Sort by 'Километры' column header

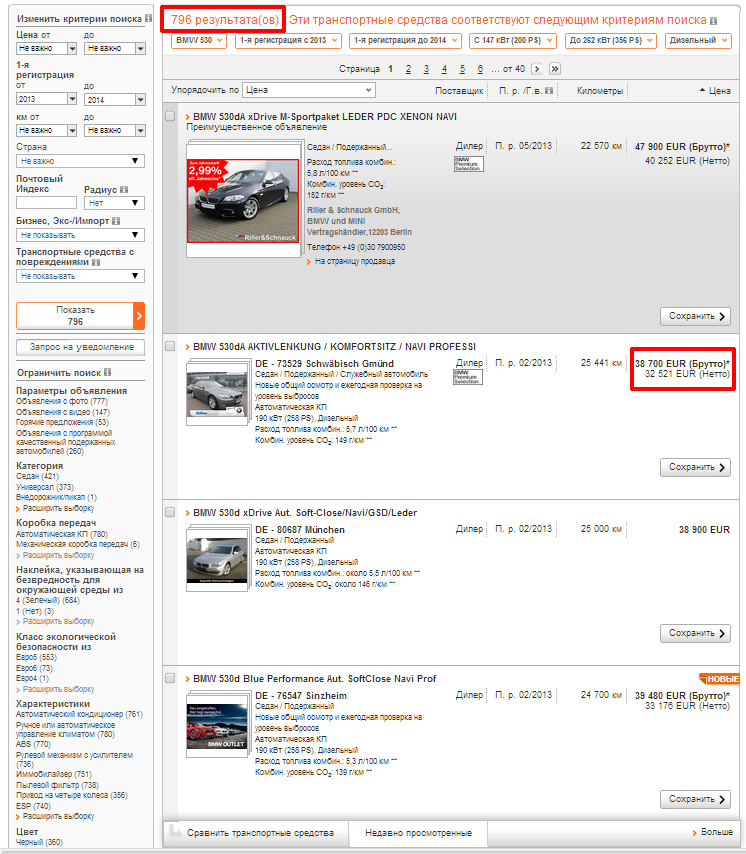point(600,91)
